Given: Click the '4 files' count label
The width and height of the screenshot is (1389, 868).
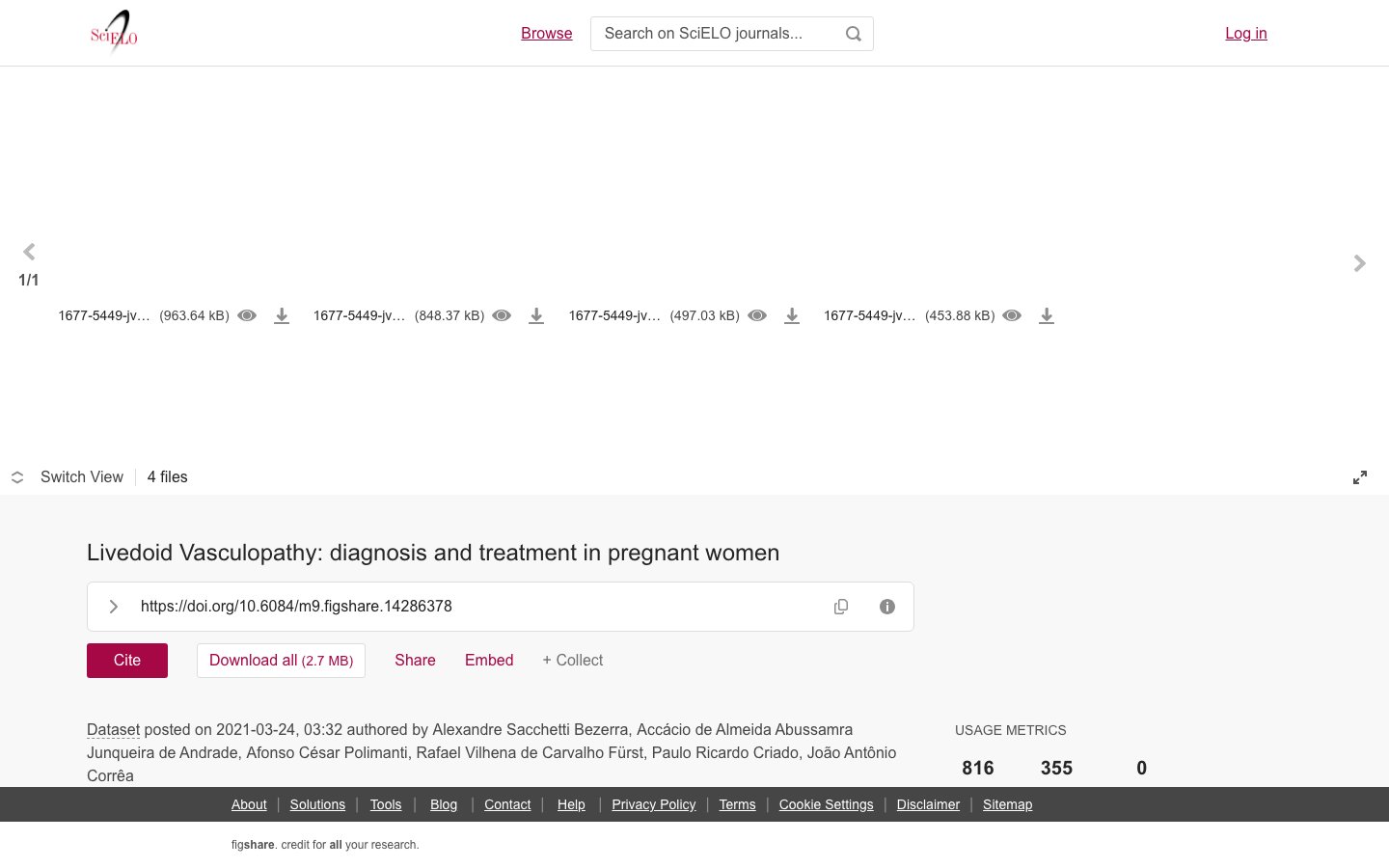Looking at the screenshot, I should click(168, 477).
